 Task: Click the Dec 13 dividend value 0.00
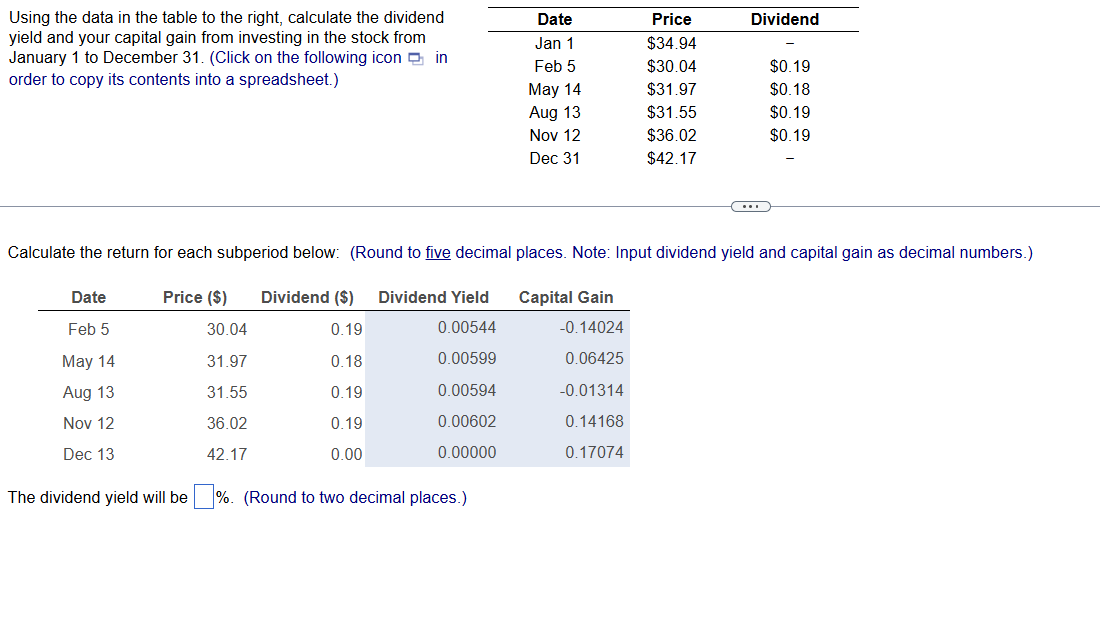click(348, 453)
